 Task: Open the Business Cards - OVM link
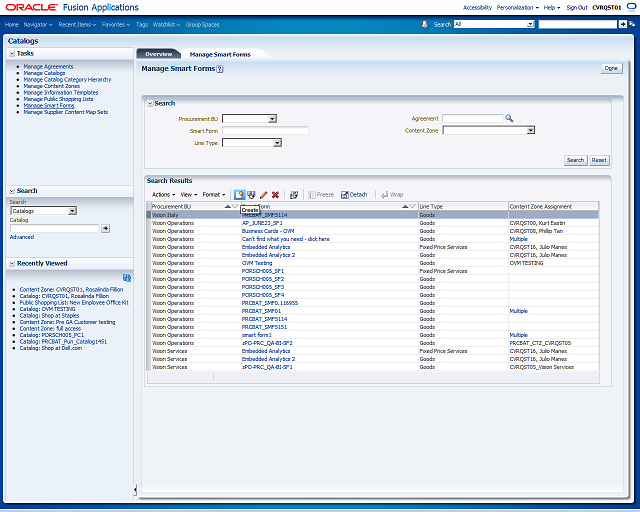pyautogui.click(x=268, y=231)
